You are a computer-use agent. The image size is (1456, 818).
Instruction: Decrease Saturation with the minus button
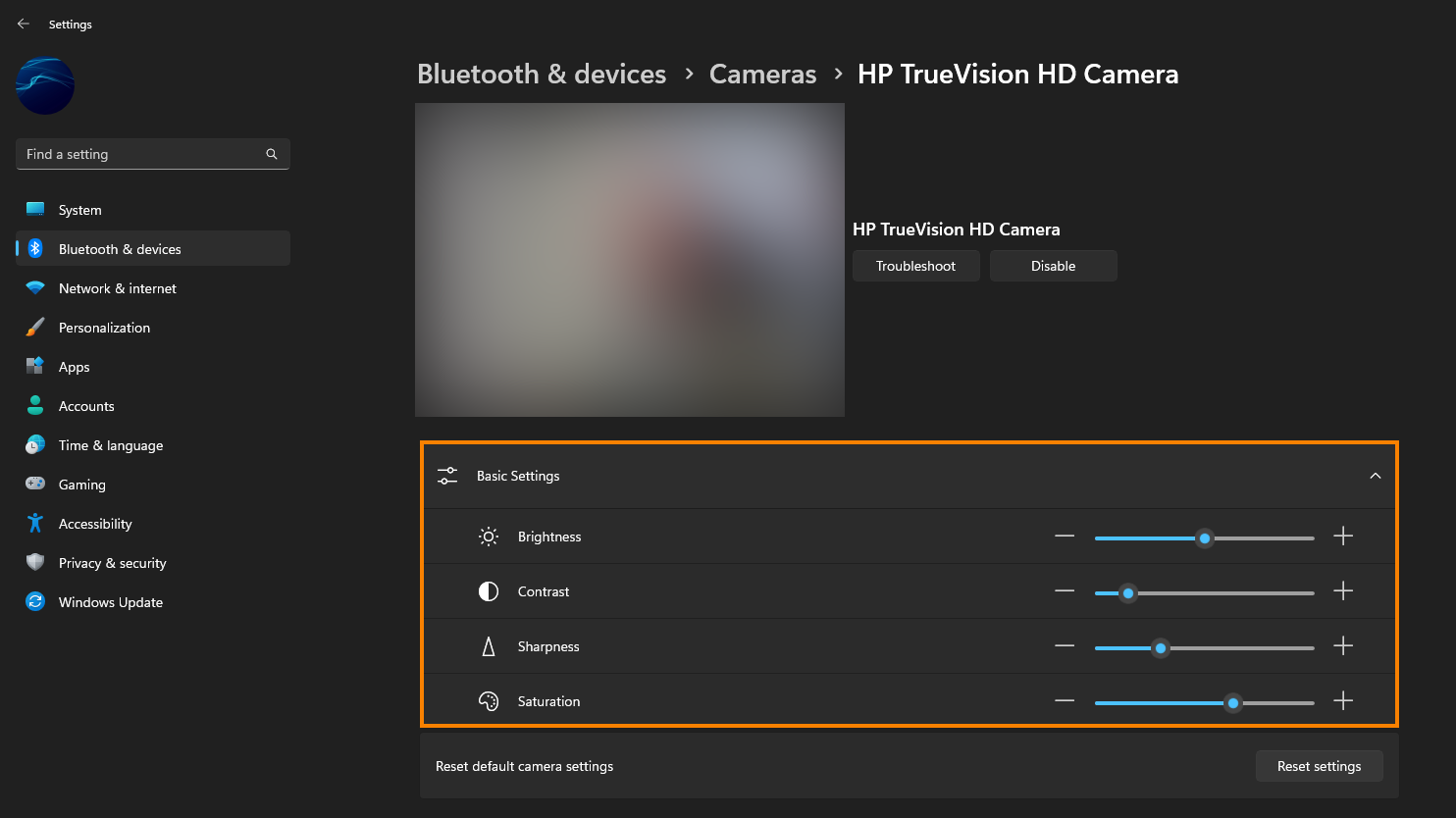pos(1065,701)
